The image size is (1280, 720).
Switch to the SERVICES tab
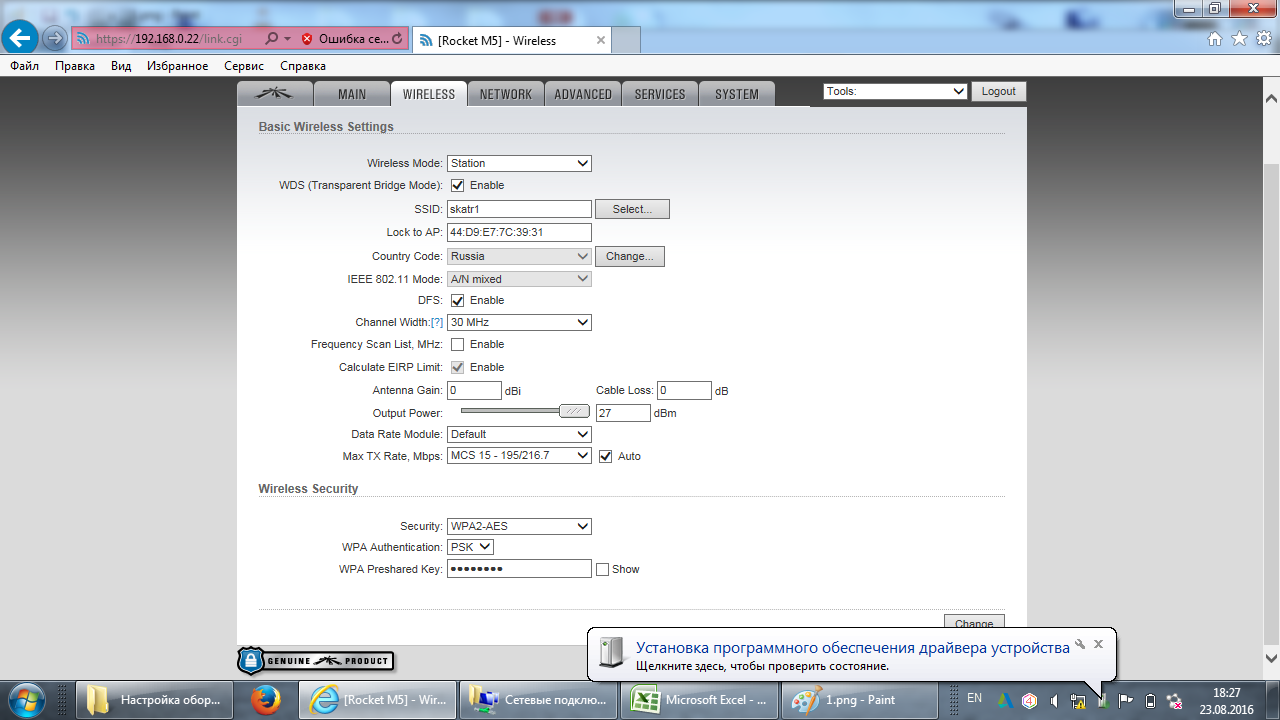(x=660, y=94)
